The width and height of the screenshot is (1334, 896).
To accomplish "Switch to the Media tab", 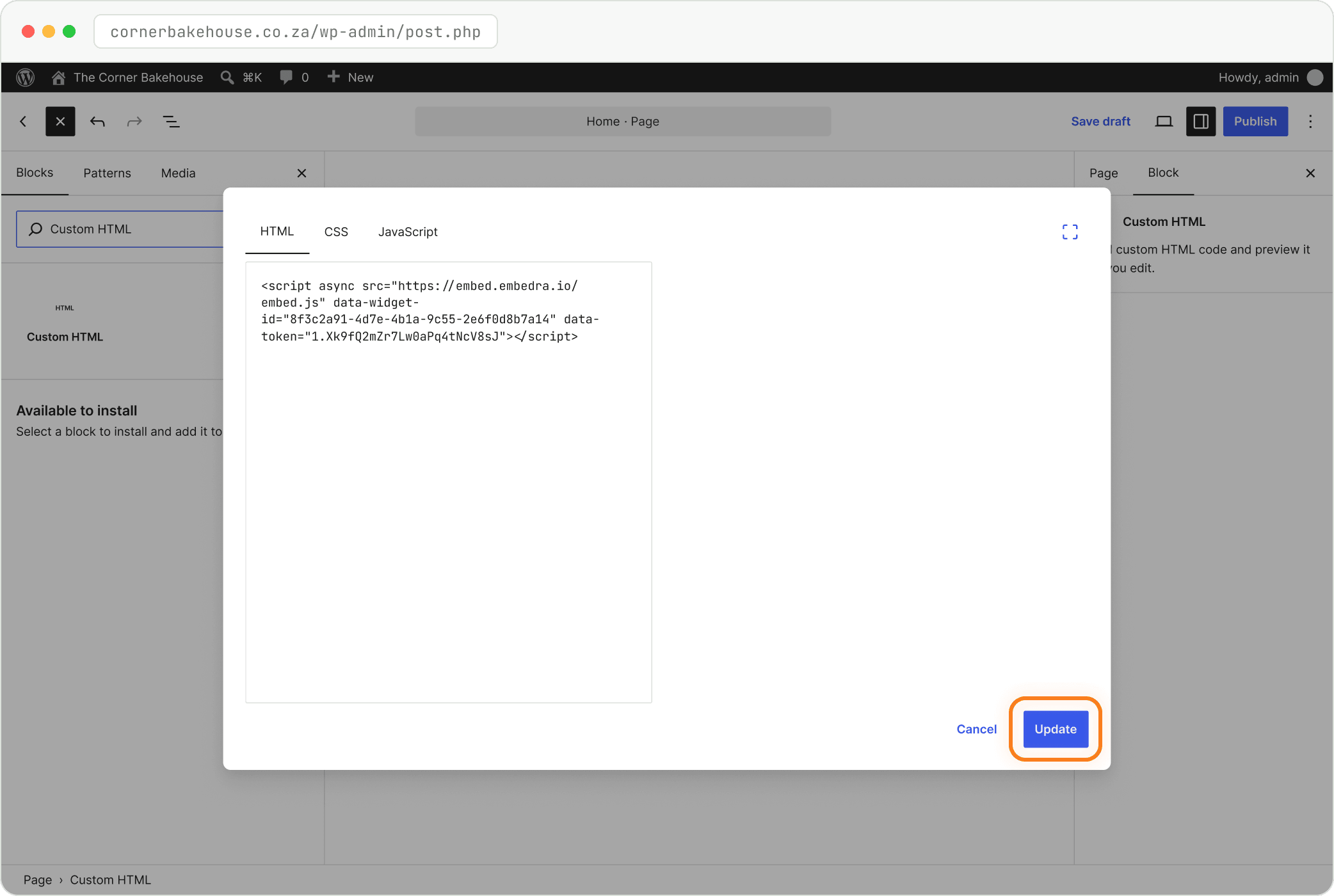I will click(178, 173).
